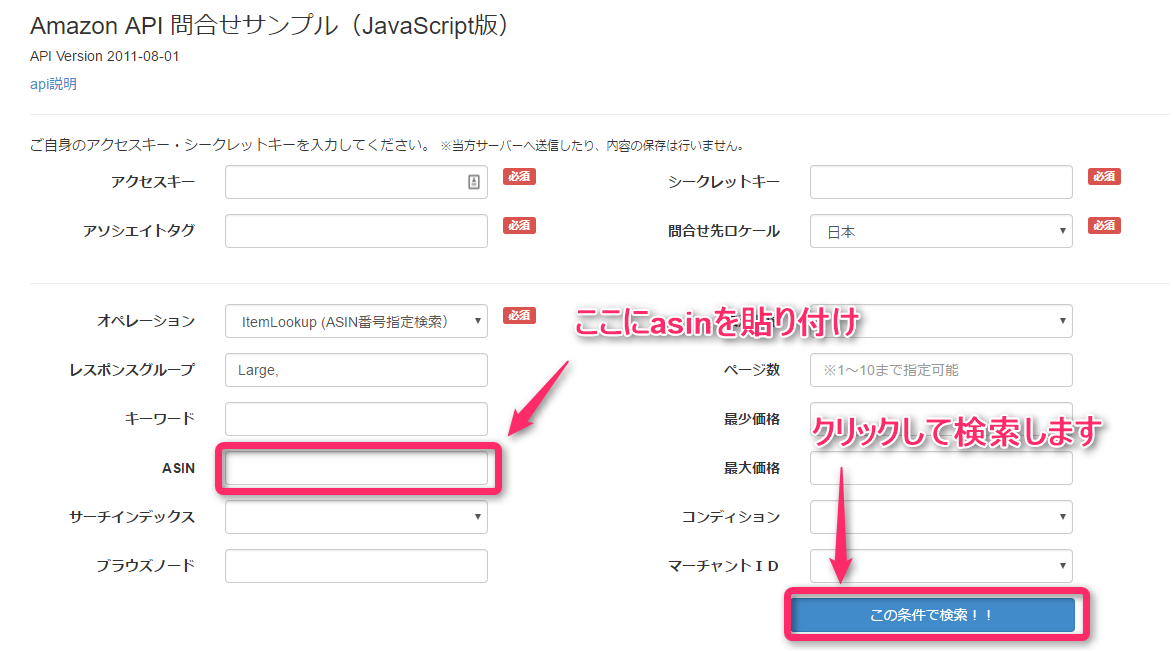Click the レスポンスグループ field containing Large,
1173x651 pixels.
(356, 370)
